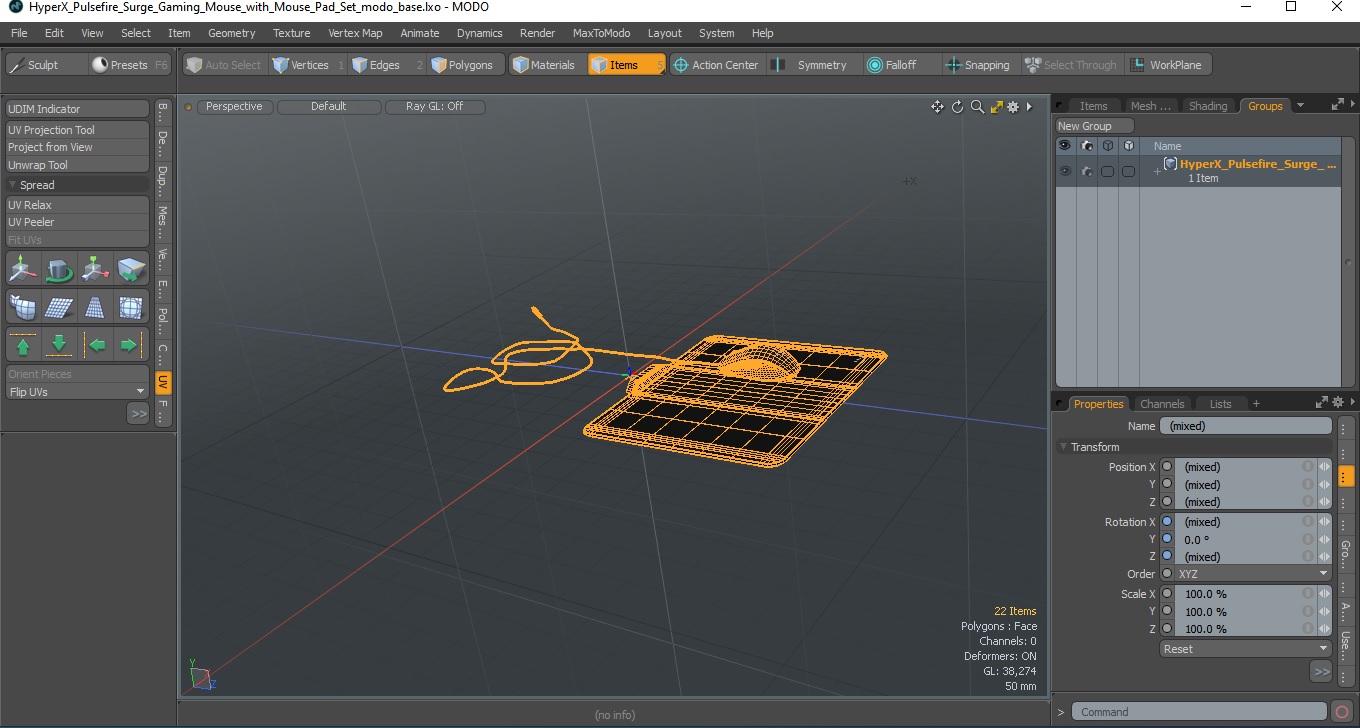Toggle Position X keyframe dot

pos(1166,467)
